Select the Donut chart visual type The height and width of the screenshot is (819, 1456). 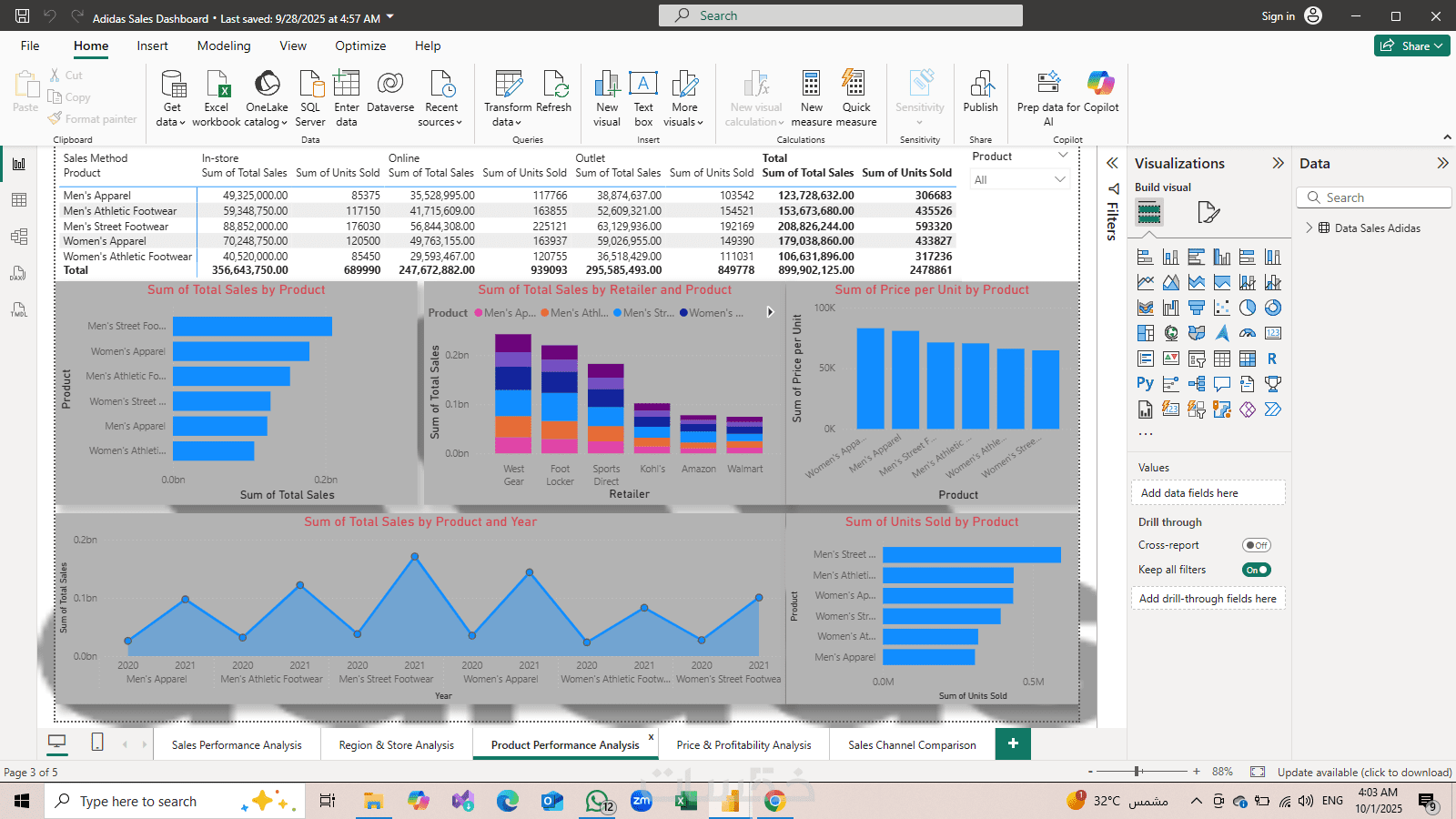click(1273, 308)
